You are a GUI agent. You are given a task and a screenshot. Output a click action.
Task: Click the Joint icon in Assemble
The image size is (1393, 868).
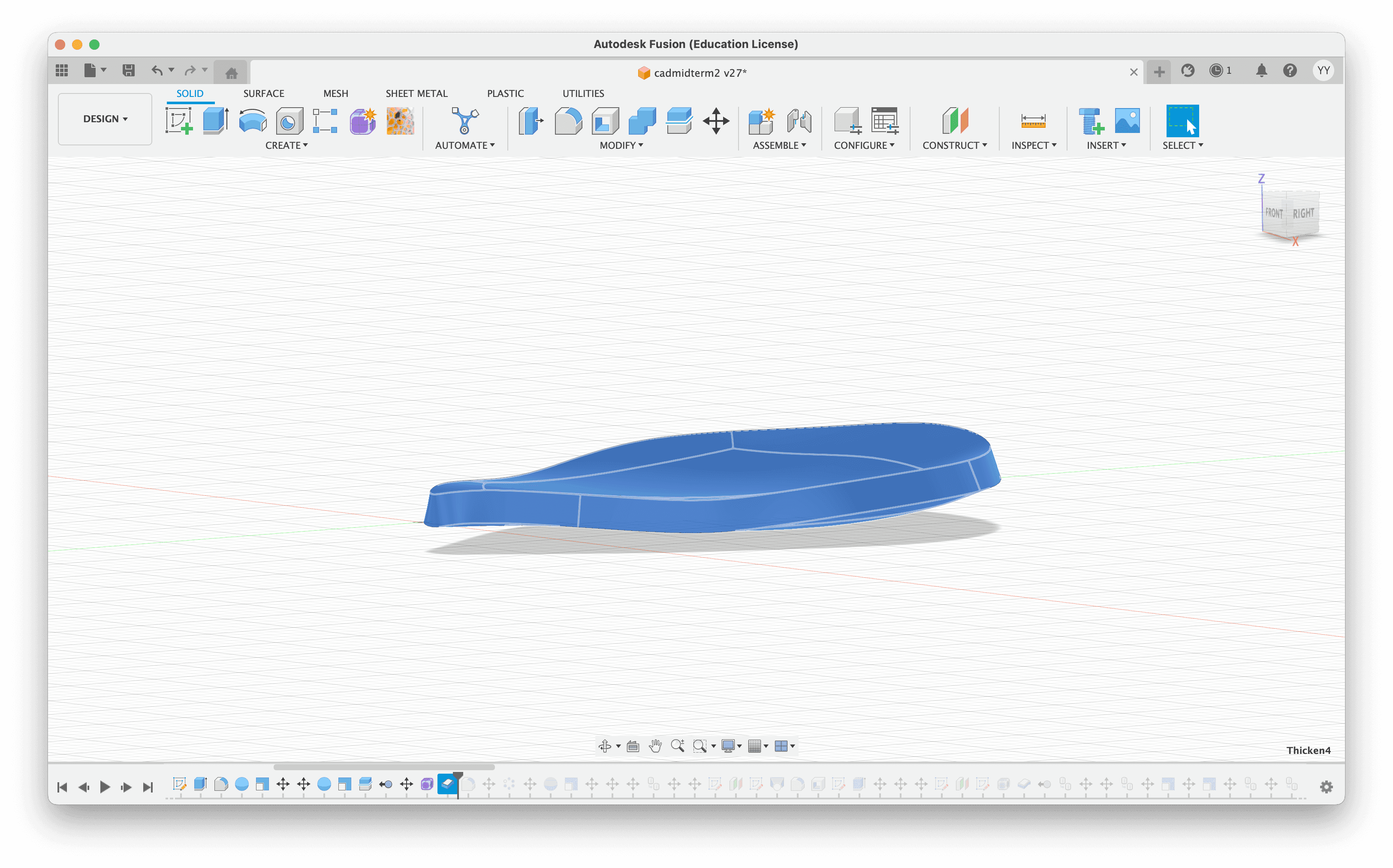(x=799, y=121)
